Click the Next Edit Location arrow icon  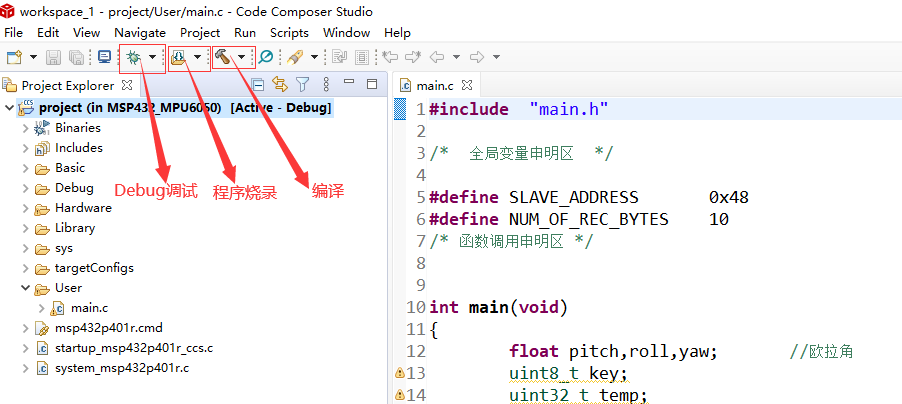[413, 57]
